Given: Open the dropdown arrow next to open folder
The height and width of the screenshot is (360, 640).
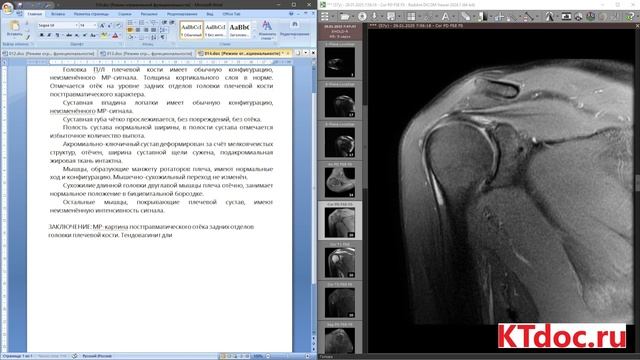Looking at the screenshot, I should point(353,17).
